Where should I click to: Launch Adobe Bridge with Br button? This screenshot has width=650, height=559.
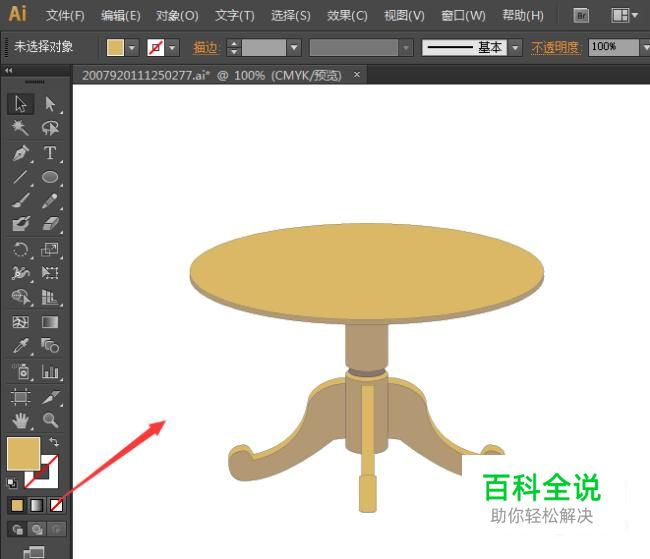coord(582,16)
